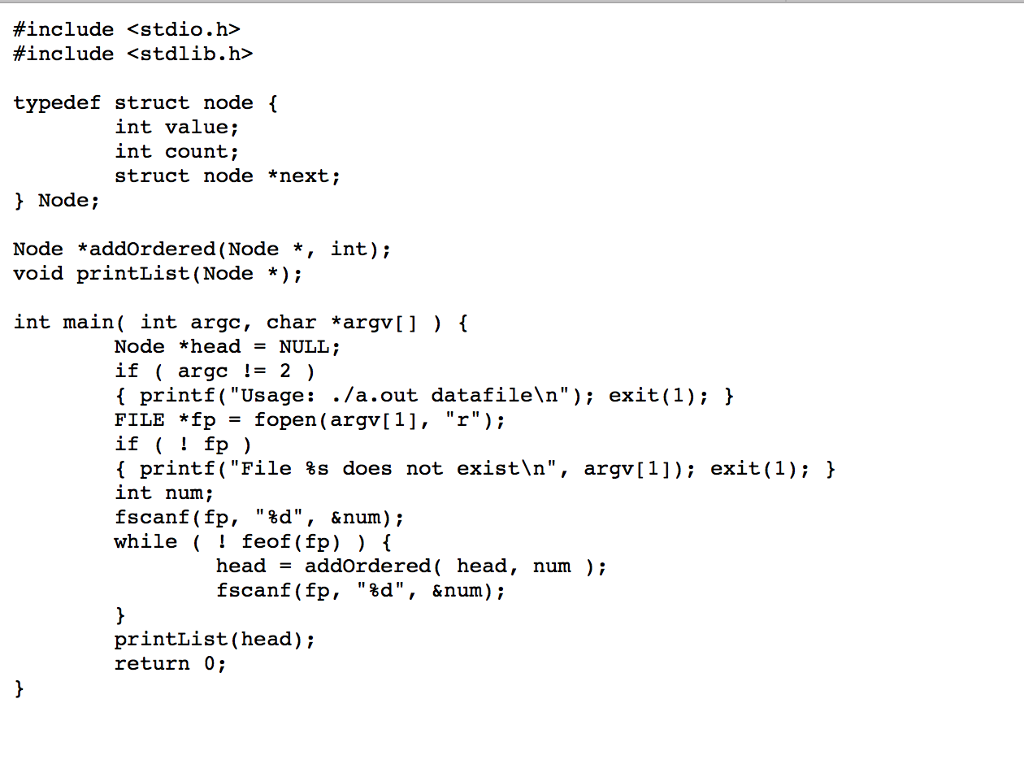Click the int num; declaration

tap(164, 493)
